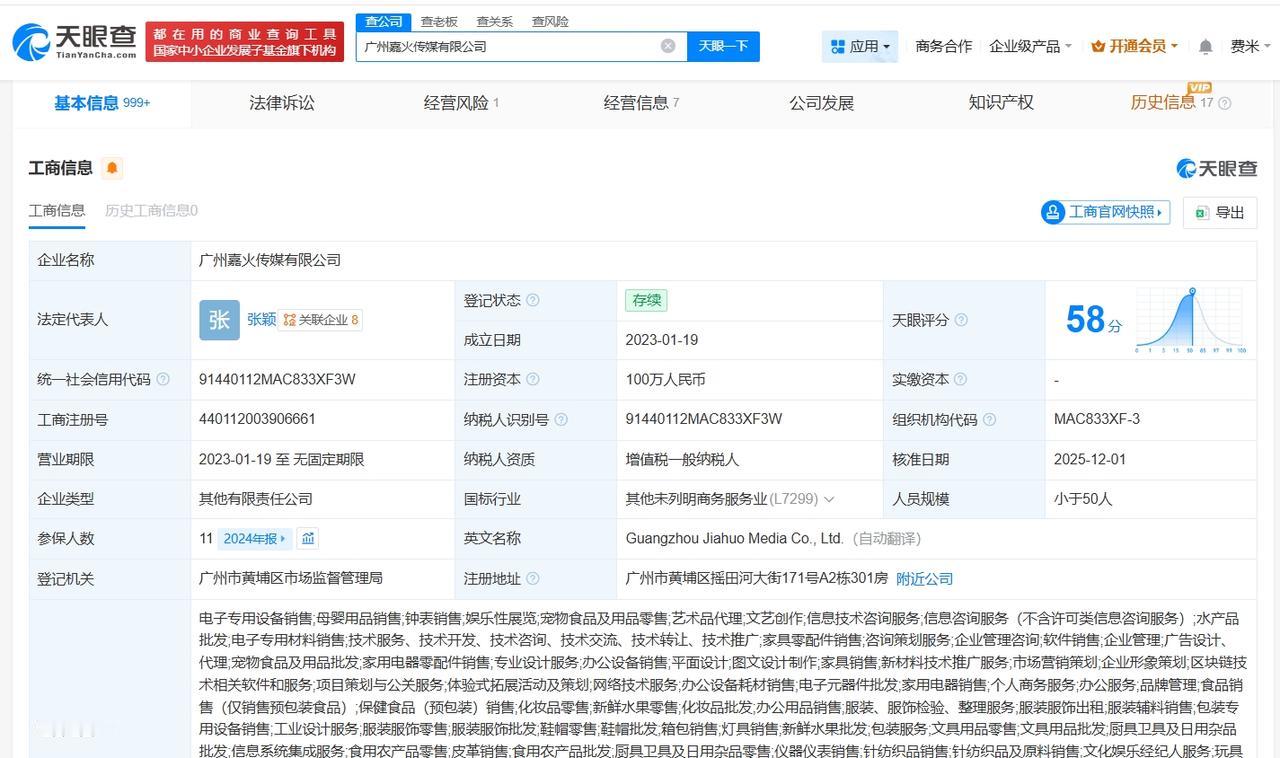Click the 附近公司 link

[x=924, y=579]
